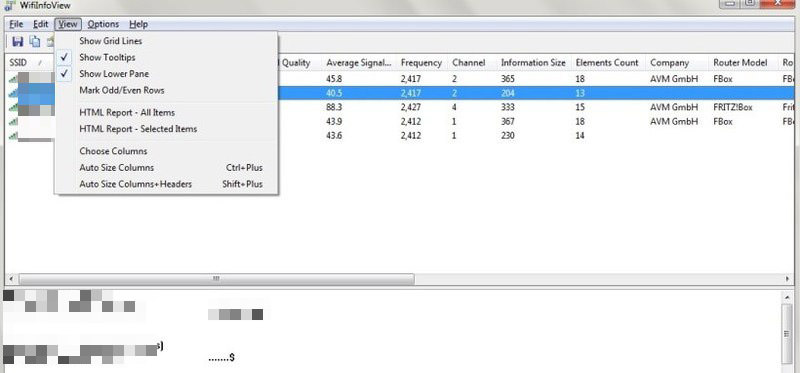This screenshot has height=373, width=800.
Task: Click frequency cell 2,427
Action: 411,108
